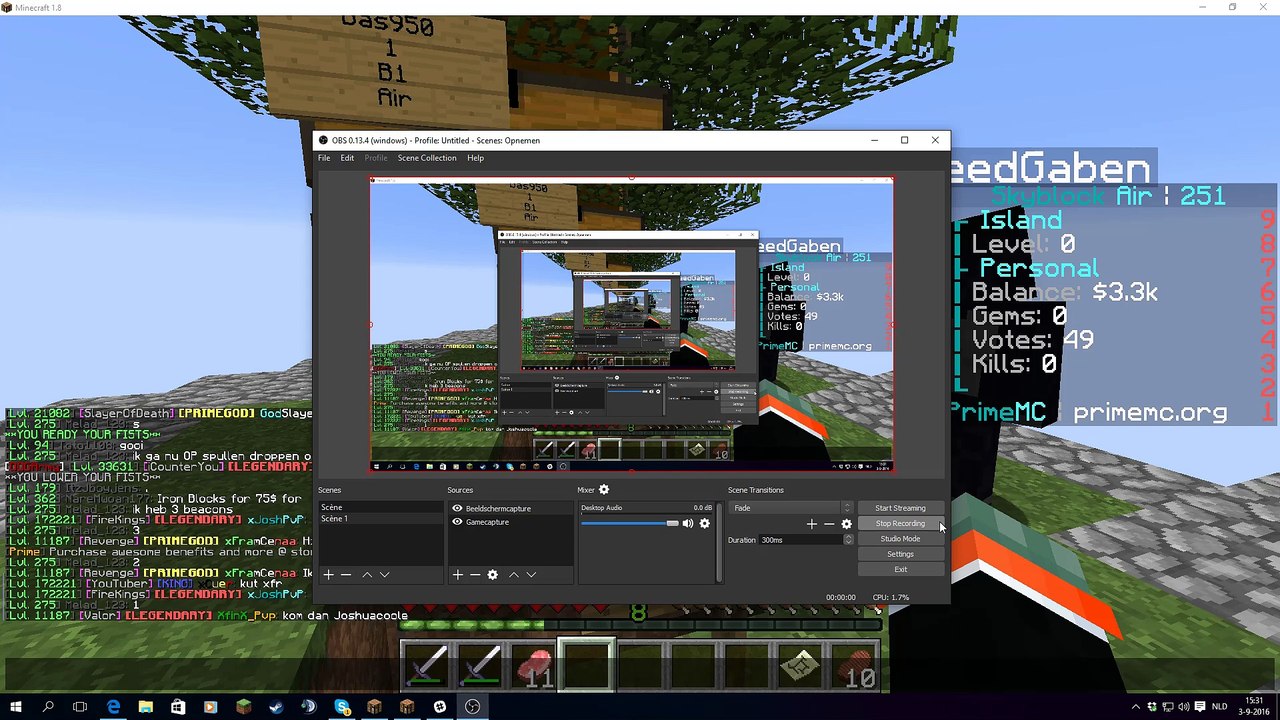1280x720 pixels.
Task: Open the File menu in OBS
Action: click(324, 158)
